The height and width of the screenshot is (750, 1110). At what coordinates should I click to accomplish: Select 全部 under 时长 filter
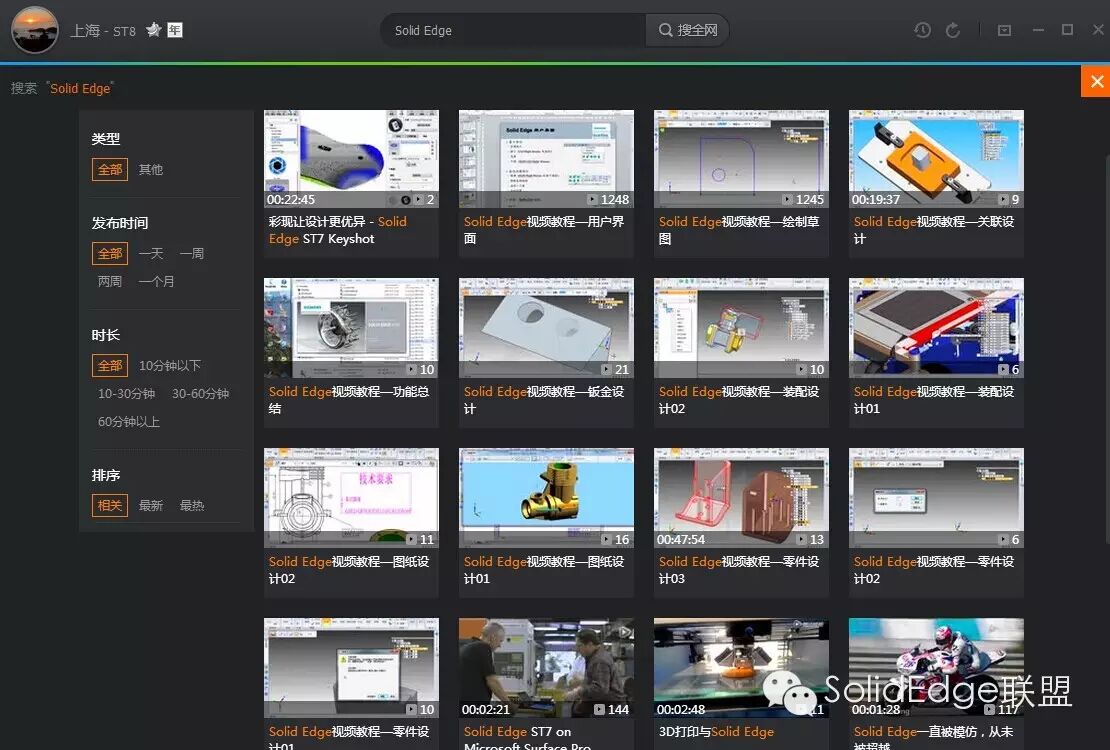[x=110, y=365]
